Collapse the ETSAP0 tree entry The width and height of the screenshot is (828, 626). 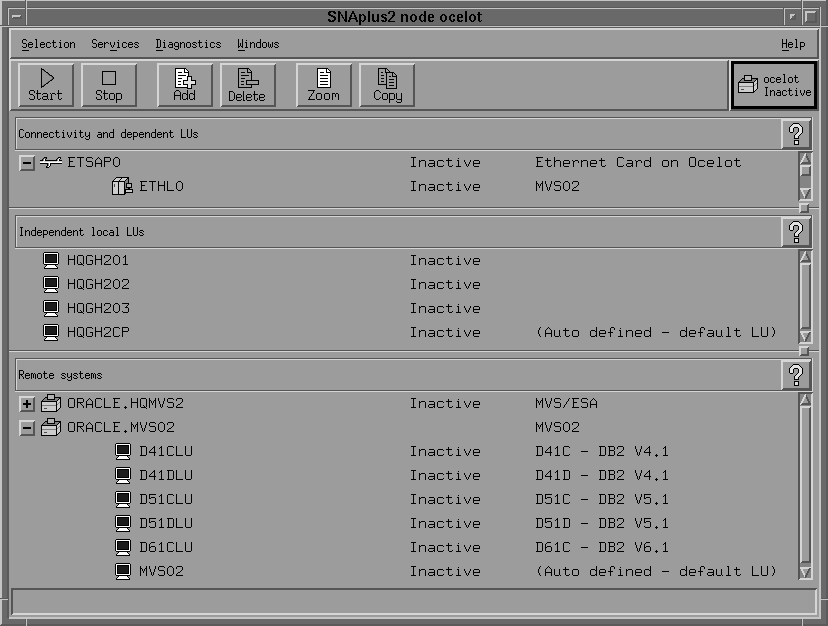(x=27, y=161)
